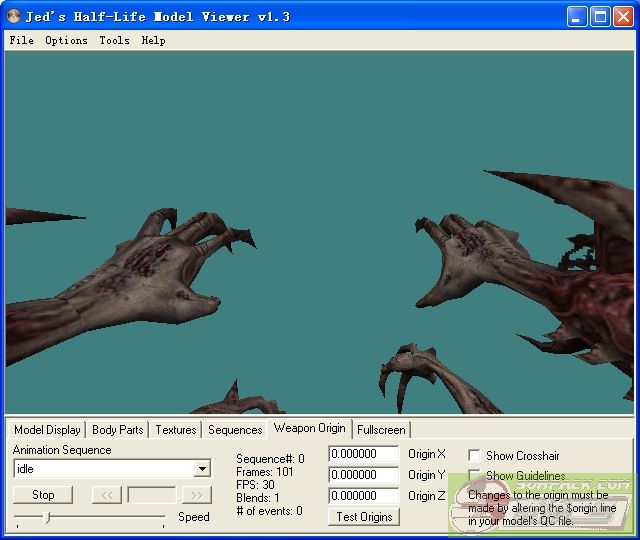Screen dimensions: 640x540
Task: Enable the Show Crosshair checkbox
Action: [x=474, y=455]
